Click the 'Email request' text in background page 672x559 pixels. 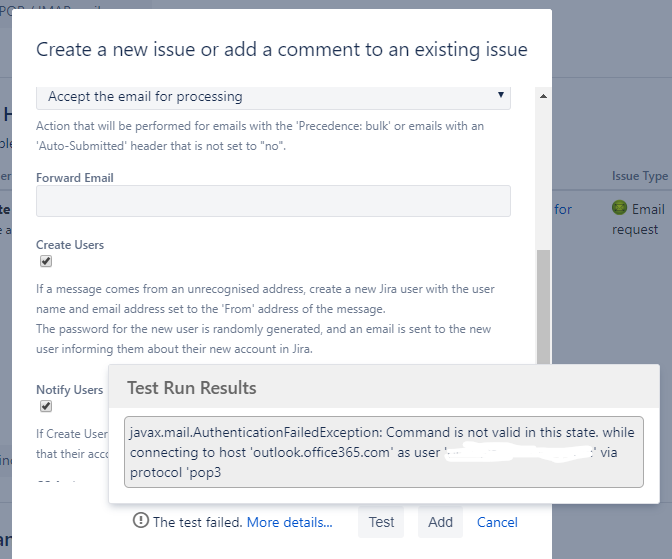coord(639,219)
